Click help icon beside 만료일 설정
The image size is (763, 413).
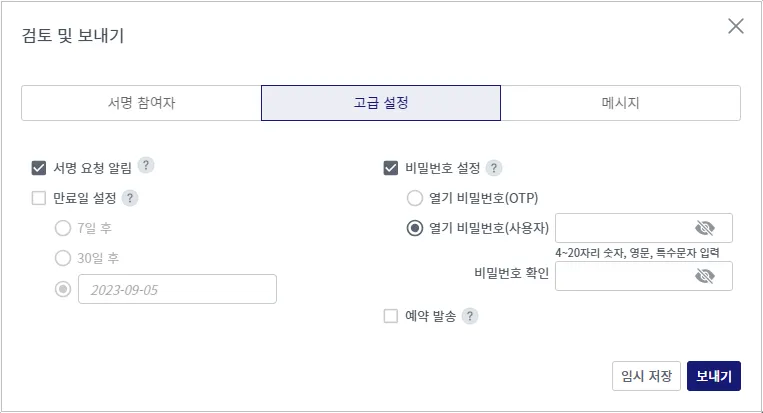point(129,197)
